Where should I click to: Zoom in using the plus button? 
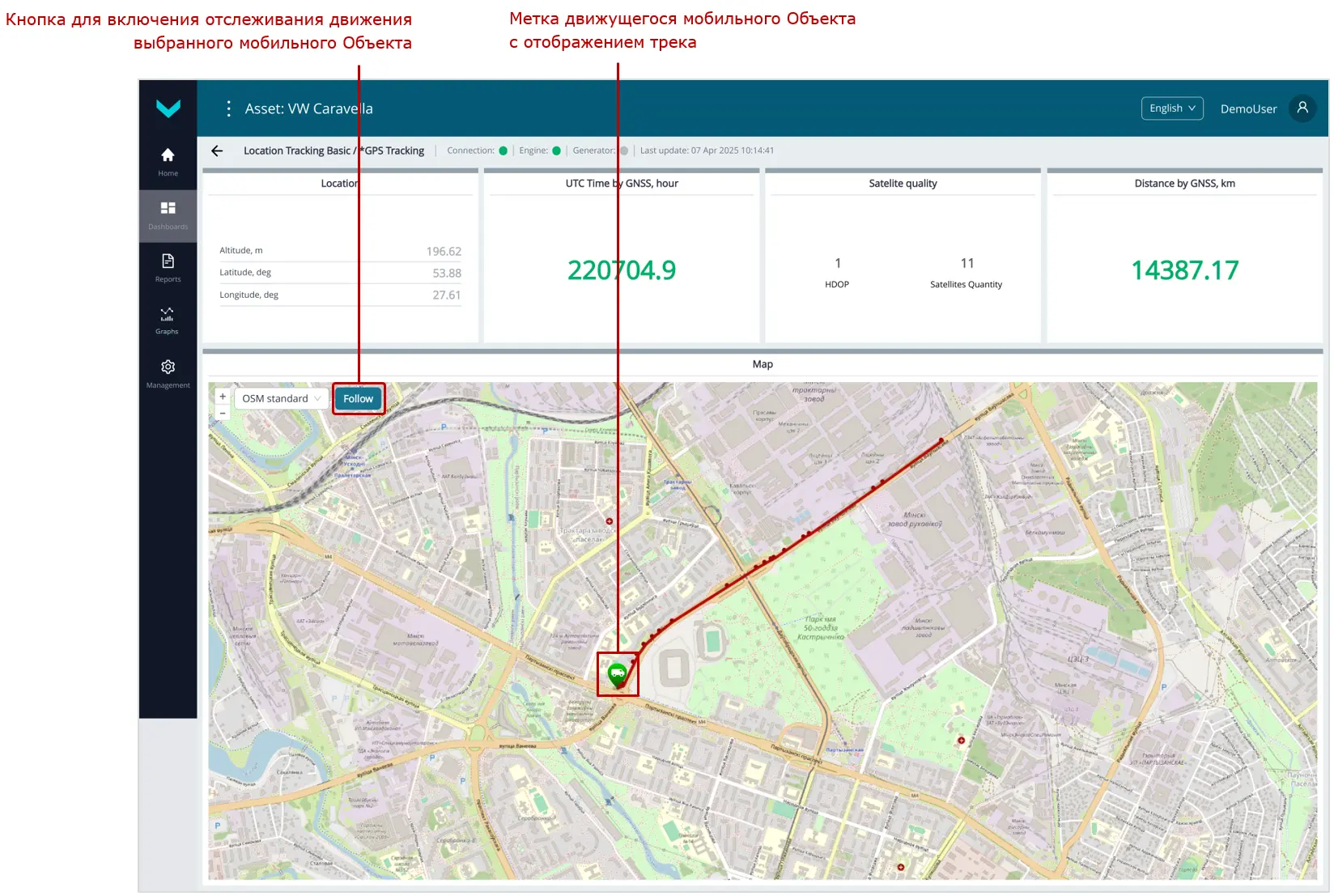click(222, 397)
